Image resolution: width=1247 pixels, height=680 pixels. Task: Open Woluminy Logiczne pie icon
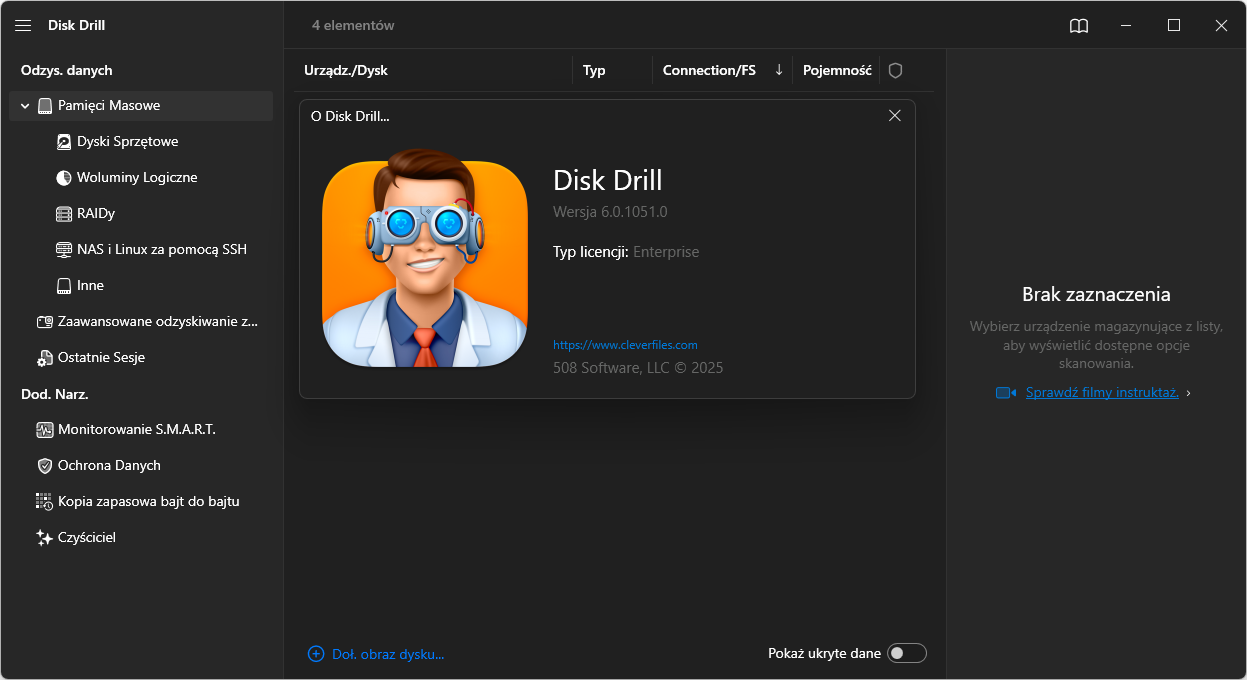pos(64,178)
